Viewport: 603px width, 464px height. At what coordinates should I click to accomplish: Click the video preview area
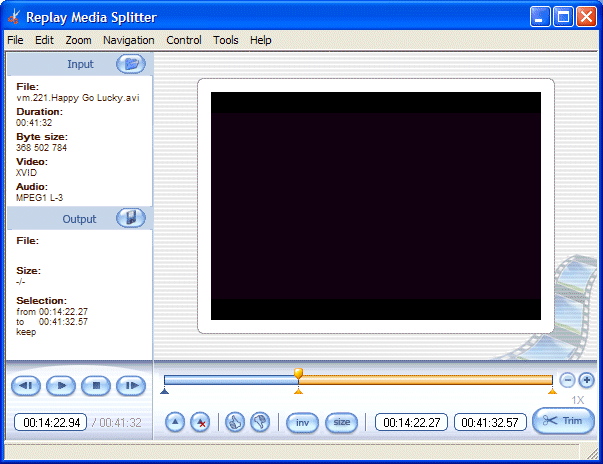click(x=376, y=206)
